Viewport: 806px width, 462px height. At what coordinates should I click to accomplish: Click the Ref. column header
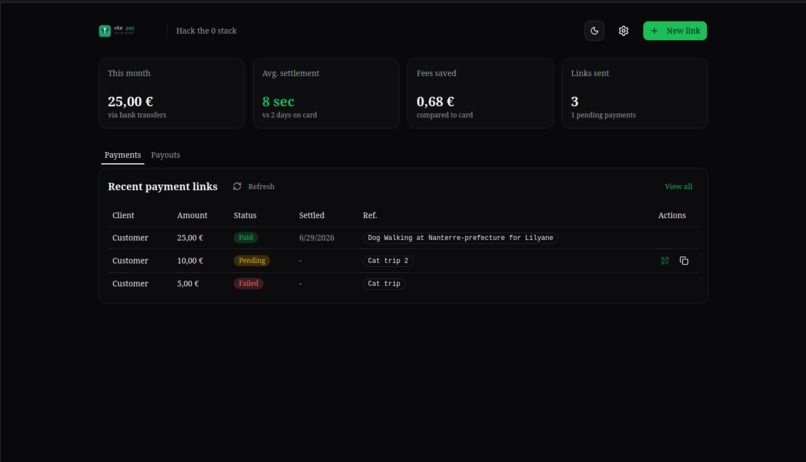(x=370, y=215)
